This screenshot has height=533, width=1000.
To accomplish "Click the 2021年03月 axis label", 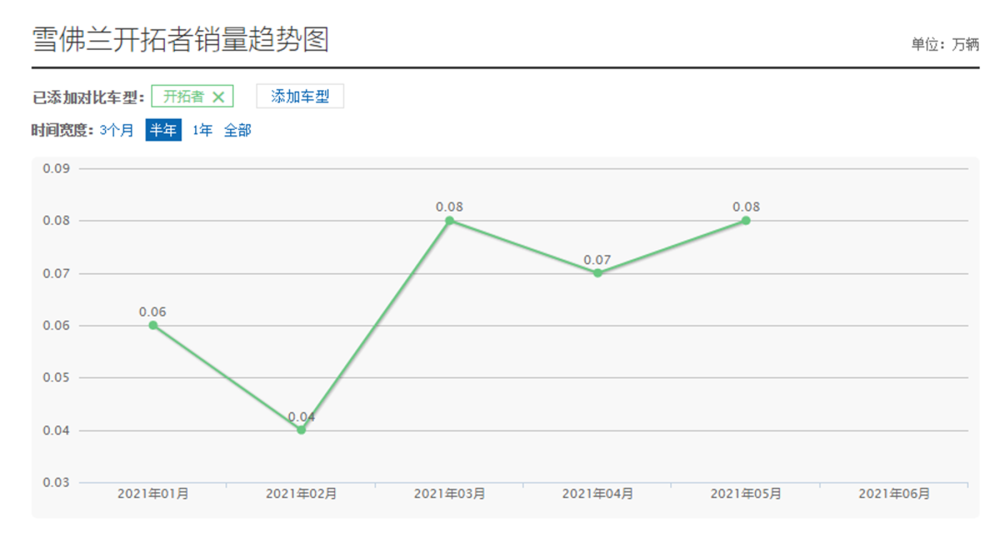I will pyautogui.click(x=450, y=493).
